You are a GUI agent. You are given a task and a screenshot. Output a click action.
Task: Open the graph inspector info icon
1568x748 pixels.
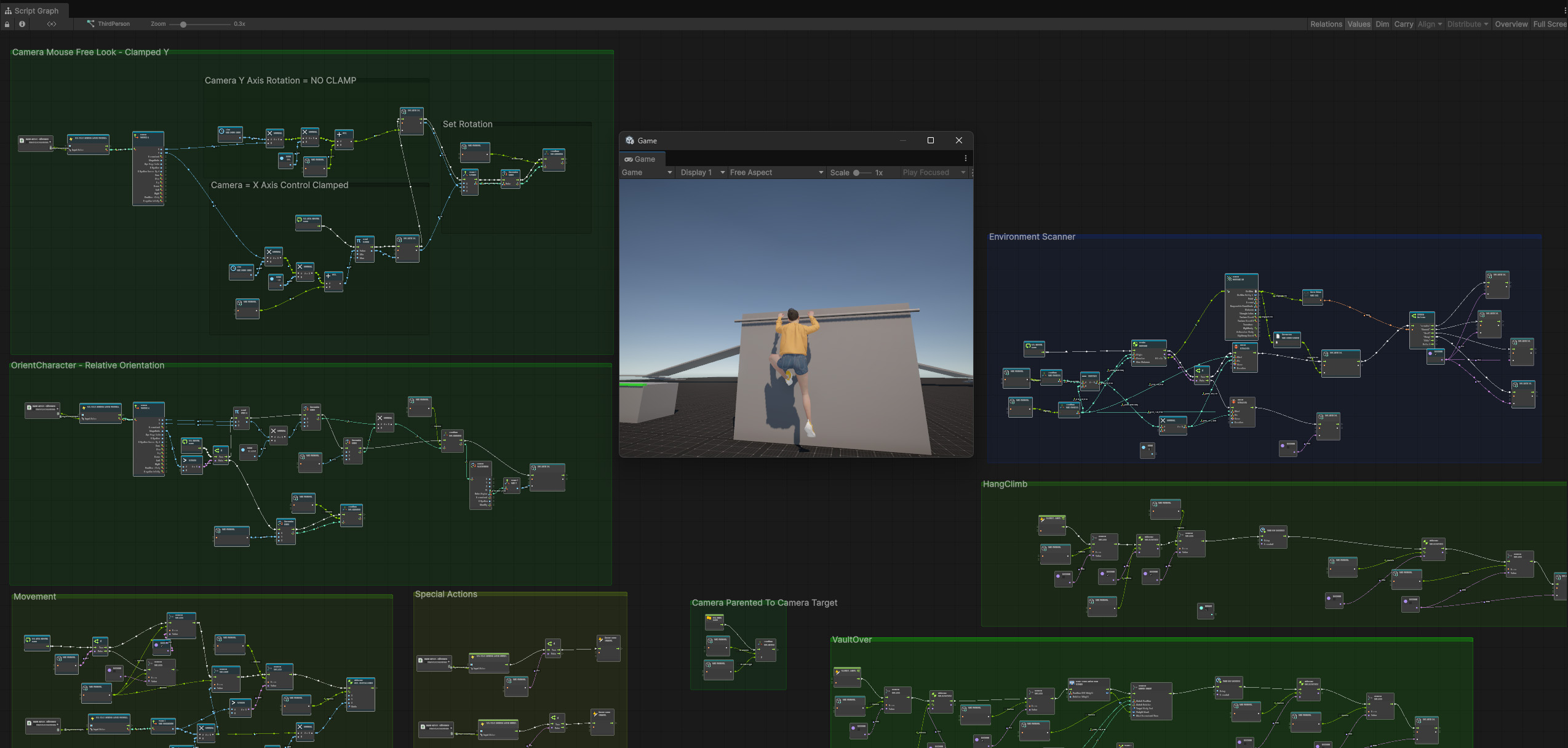click(22, 24)
